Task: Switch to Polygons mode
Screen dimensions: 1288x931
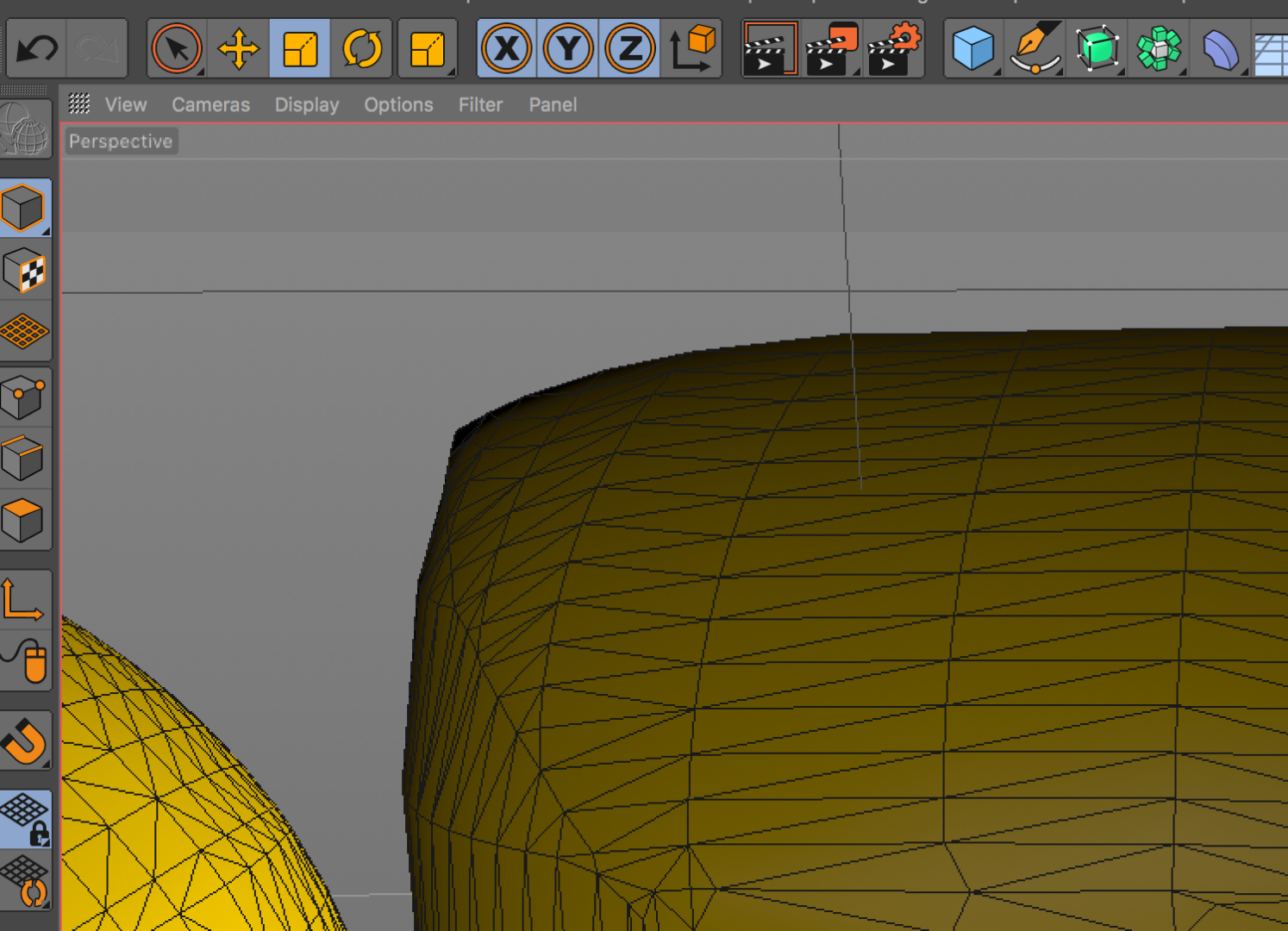Action: pyautogui.click(x=25, y=520)
